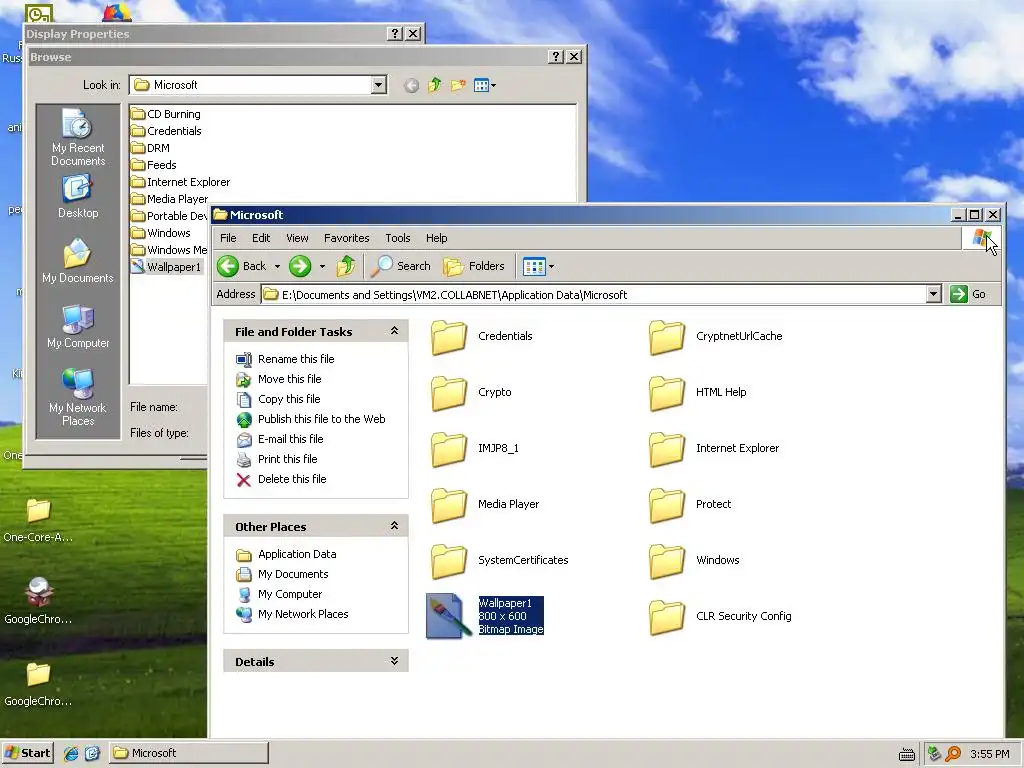Select the Wallpaper1 bitmap file icon

448,616
